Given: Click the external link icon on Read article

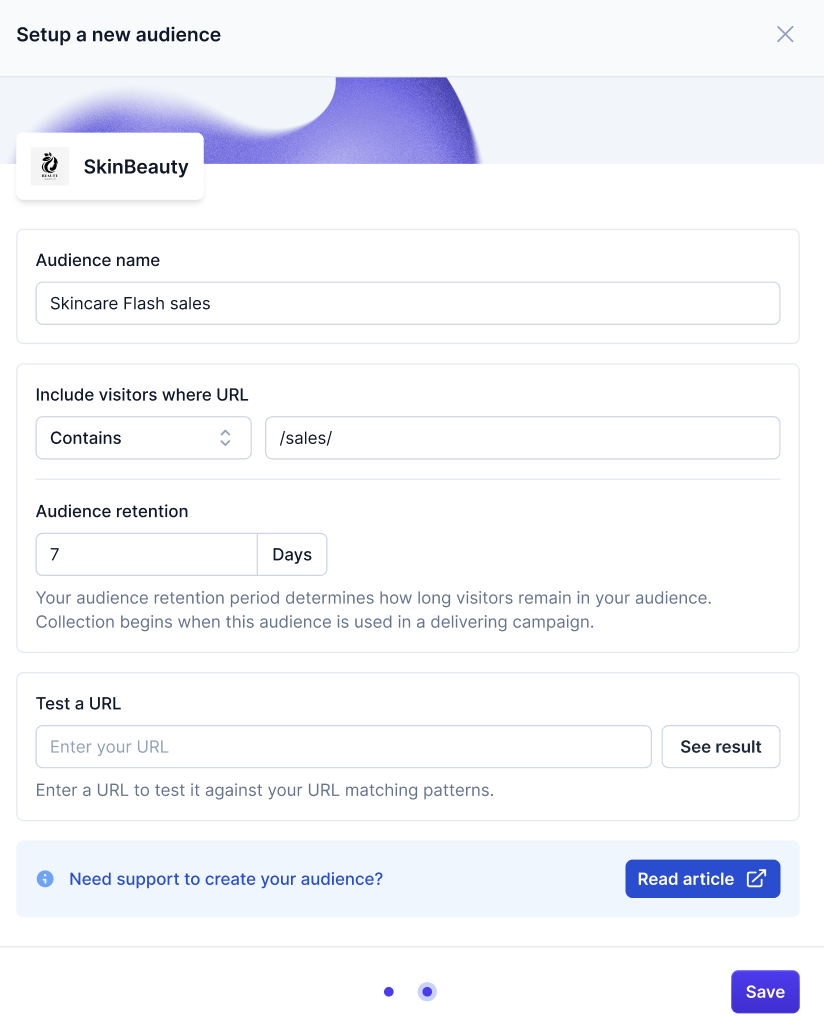Looking at the screenshot, I should click(x=757, y=879).
